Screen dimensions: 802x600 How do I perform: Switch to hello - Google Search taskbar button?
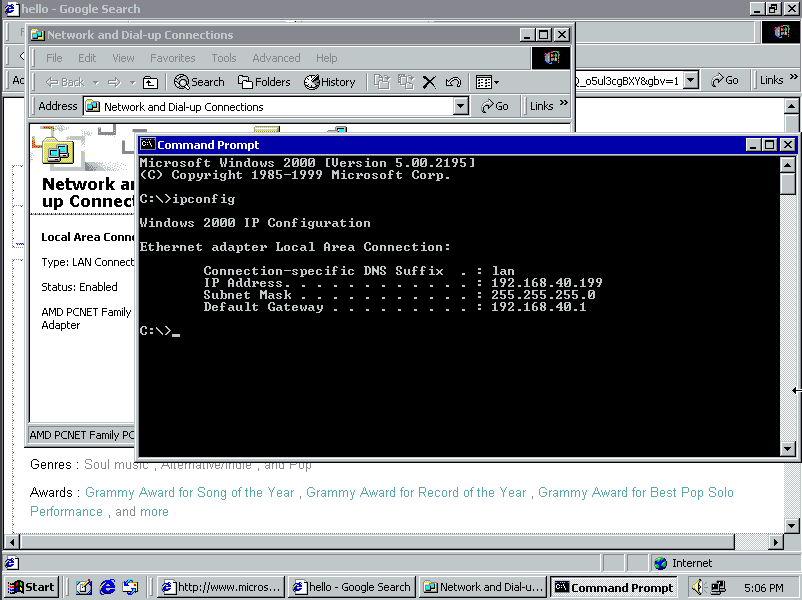(352, 587)
